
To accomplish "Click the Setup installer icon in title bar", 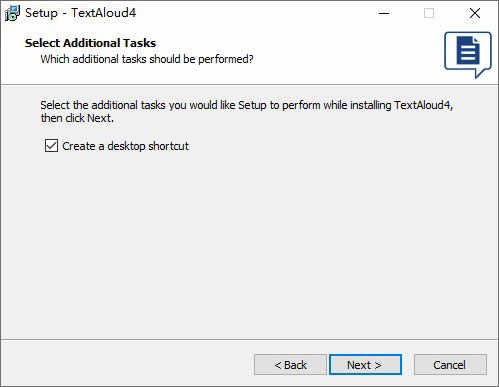I will click(12, 13).
